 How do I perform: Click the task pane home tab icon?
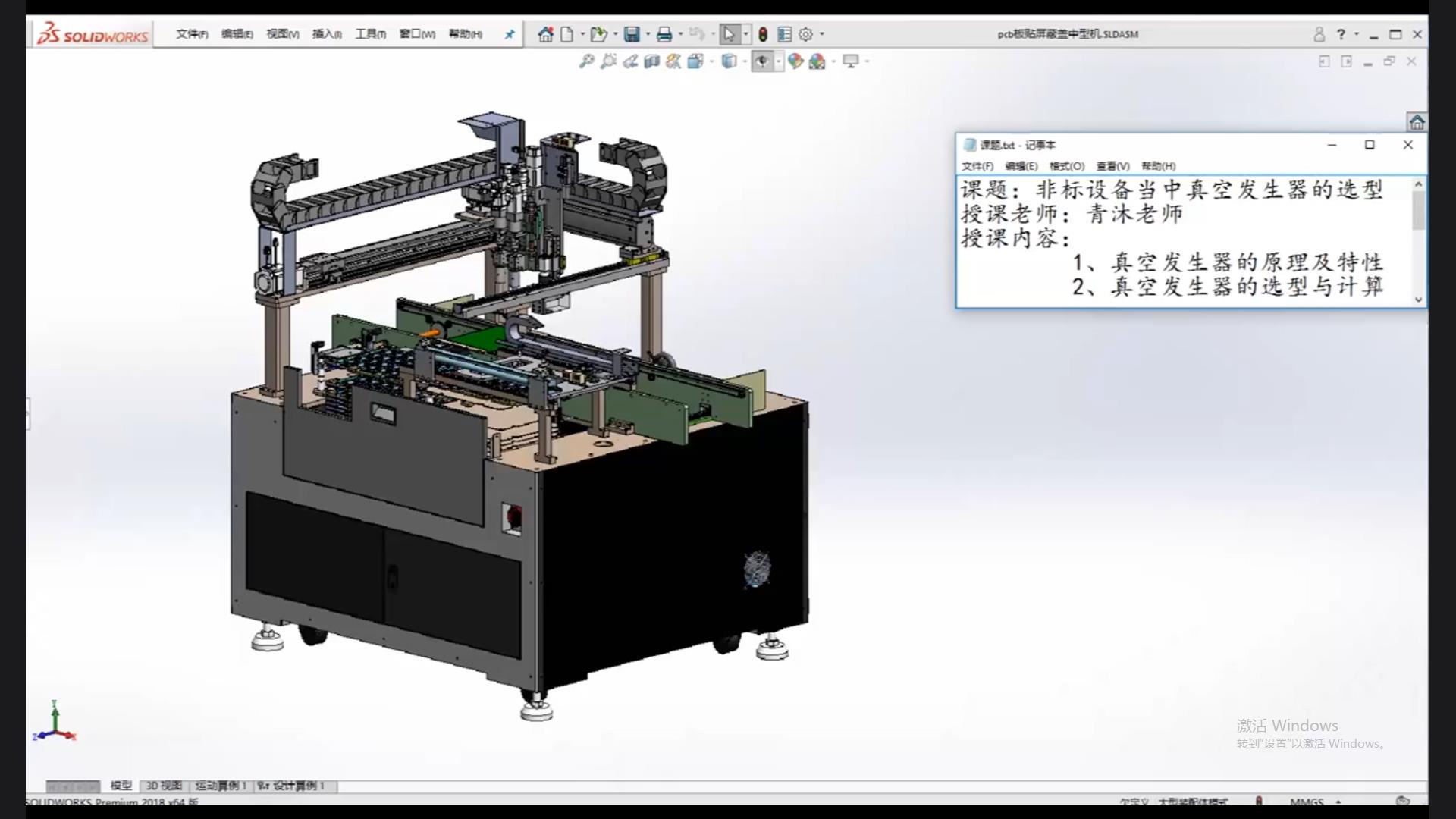tap(1417, 122)
